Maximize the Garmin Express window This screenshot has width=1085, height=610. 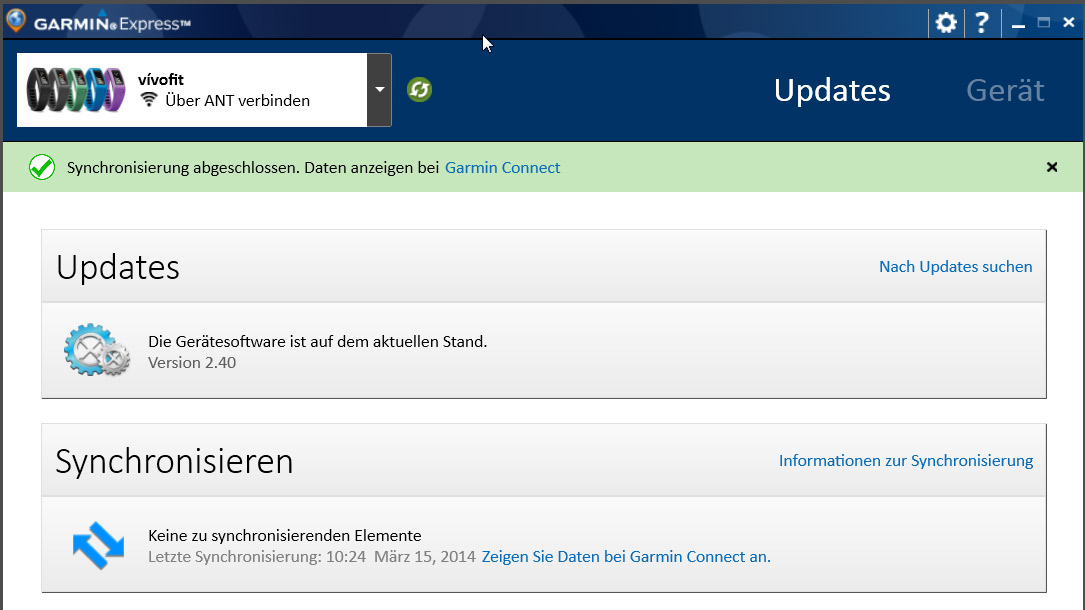point(1043,22)
